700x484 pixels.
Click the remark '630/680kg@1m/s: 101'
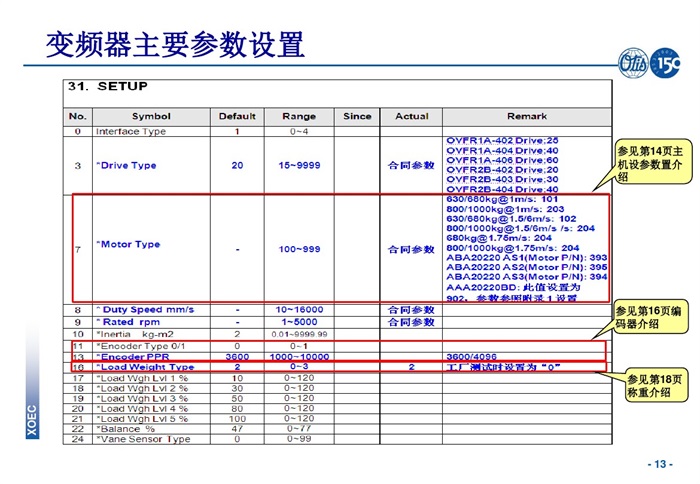click(x=502, y=199)
